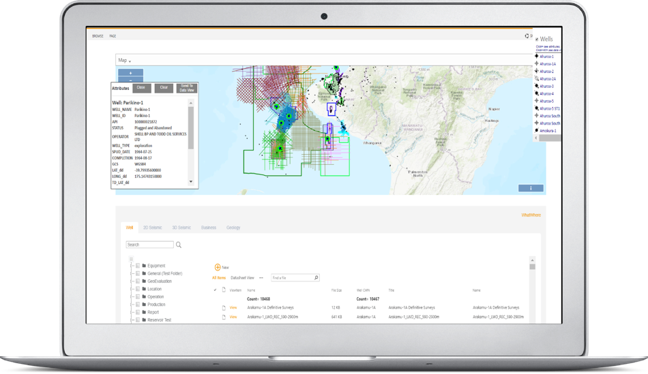648x374 pixels.
Task: Check the Location folder checkbox
Action: pyautogui.click(x=138, y=289)
